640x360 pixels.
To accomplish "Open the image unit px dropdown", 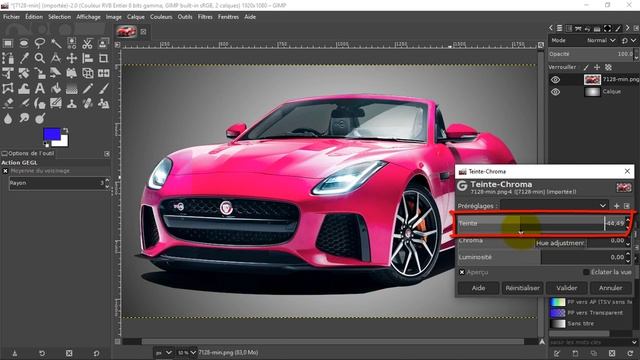I will pyautogui.click(x=164, y=353).
